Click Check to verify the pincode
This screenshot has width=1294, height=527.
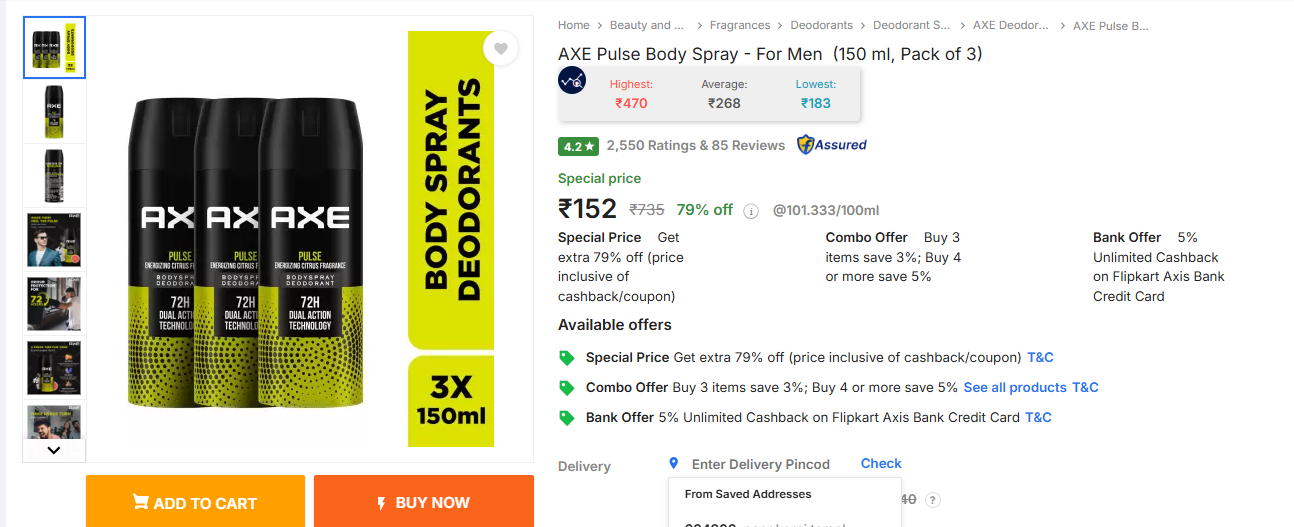881,464
